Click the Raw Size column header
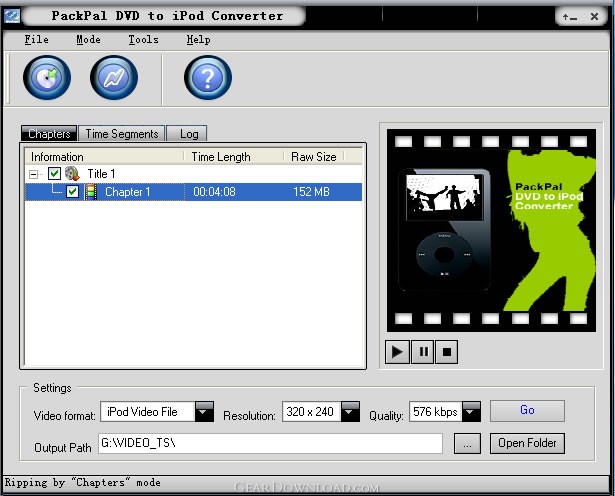The width and height of the screenshot is (615, 496). [x=314, y=156]
